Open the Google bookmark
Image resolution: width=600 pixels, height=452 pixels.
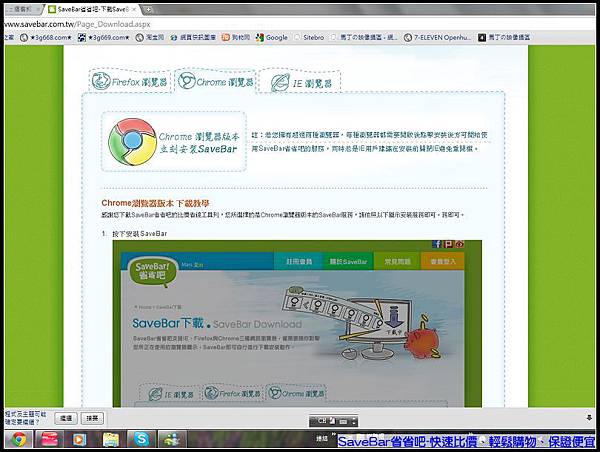click(x=272, y=38)
